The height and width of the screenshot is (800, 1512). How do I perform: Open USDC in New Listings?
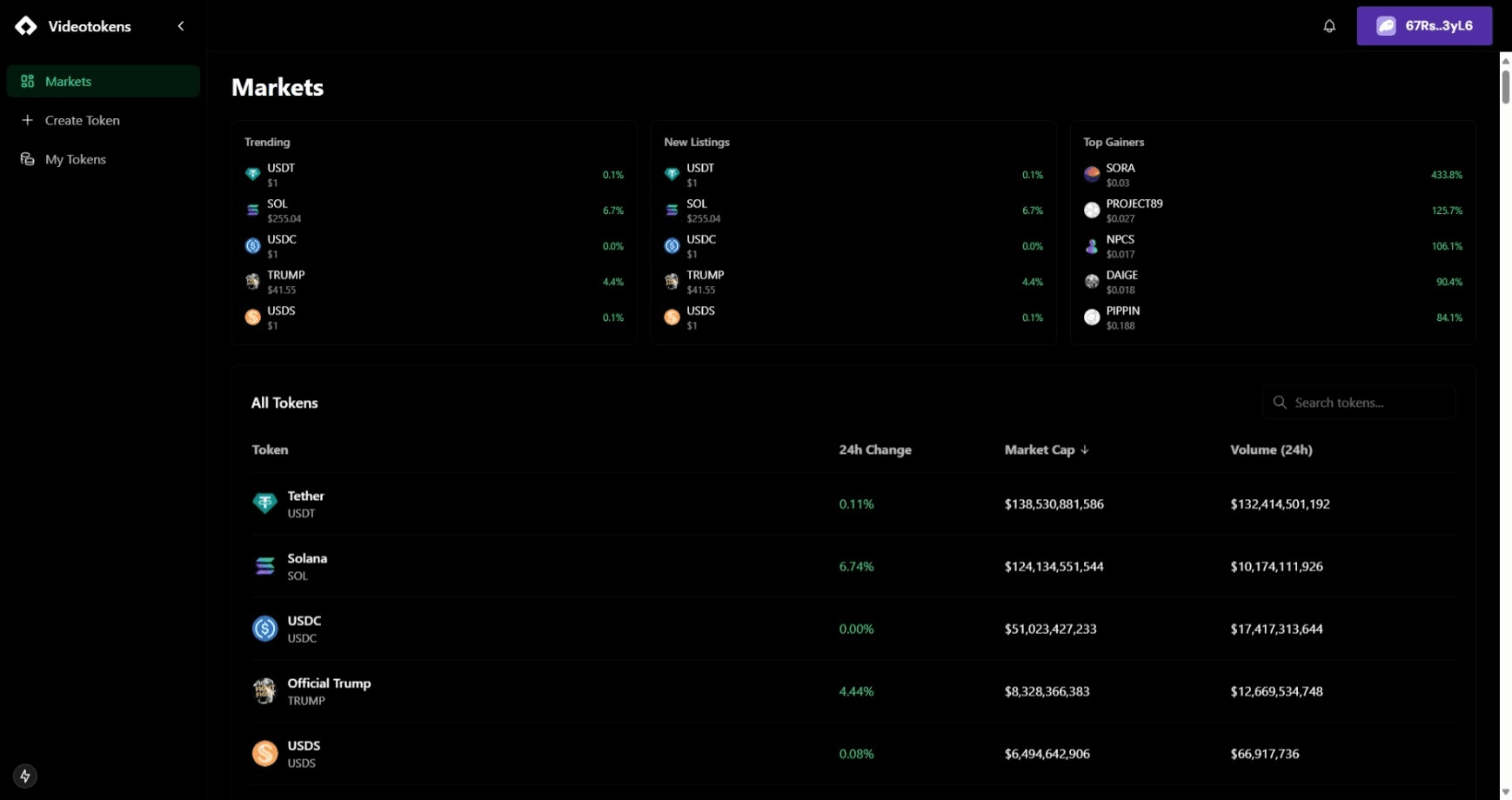(x=853, y=246)
